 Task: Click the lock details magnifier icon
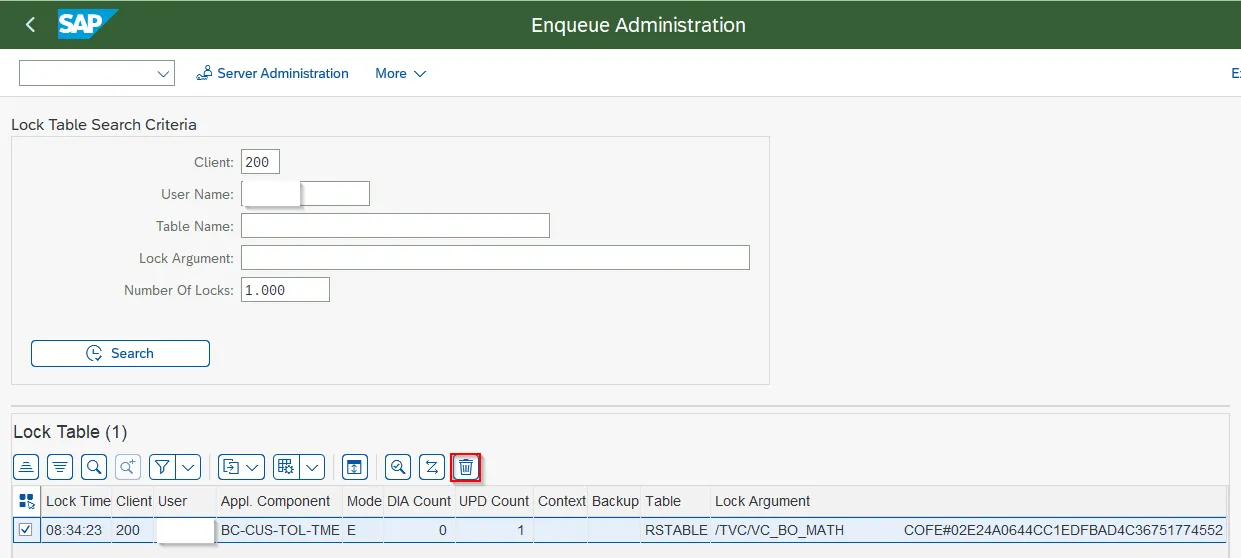pyautogui.click(x=398, y=466)
